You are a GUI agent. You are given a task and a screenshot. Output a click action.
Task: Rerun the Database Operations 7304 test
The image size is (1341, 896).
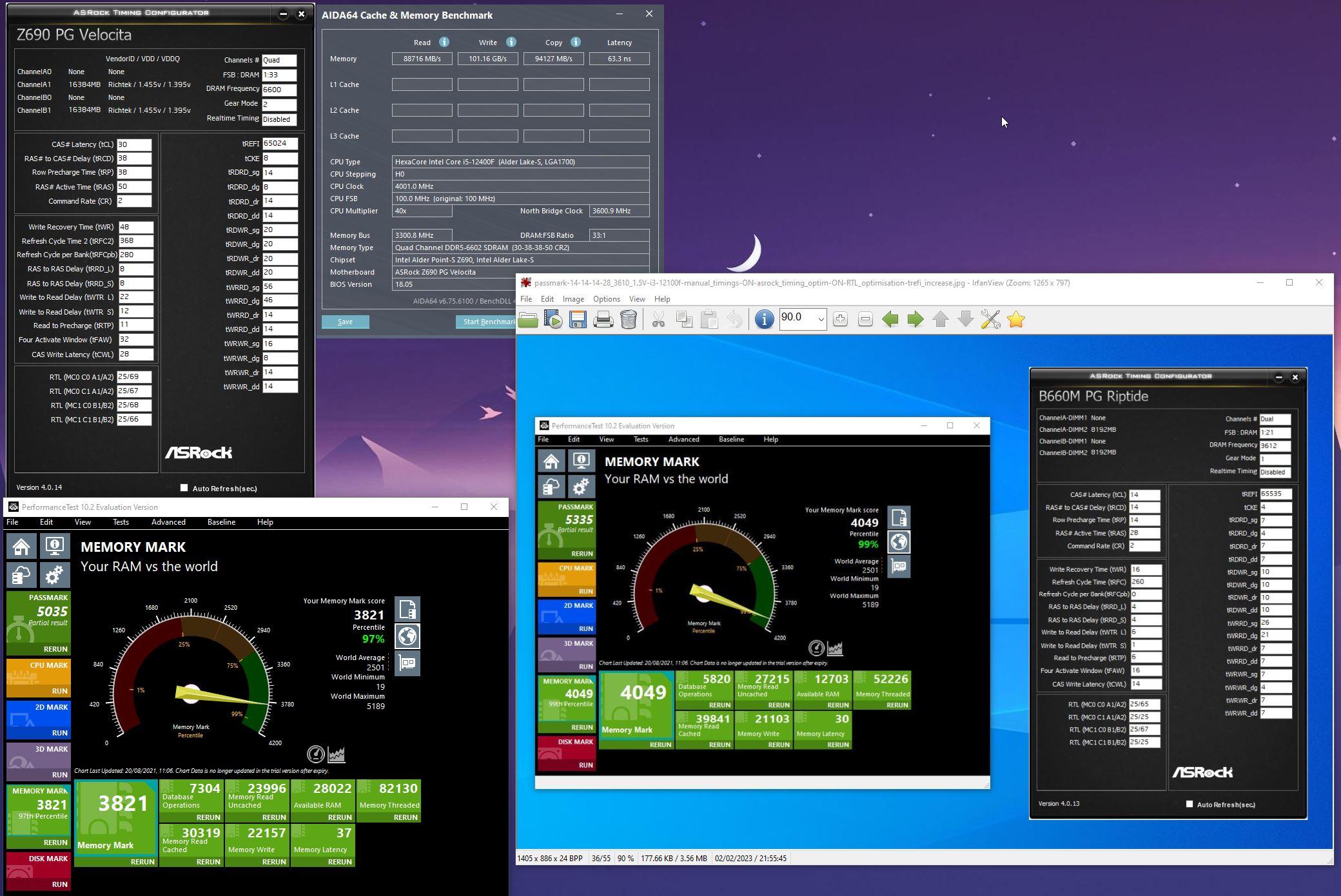coord(208,817)
